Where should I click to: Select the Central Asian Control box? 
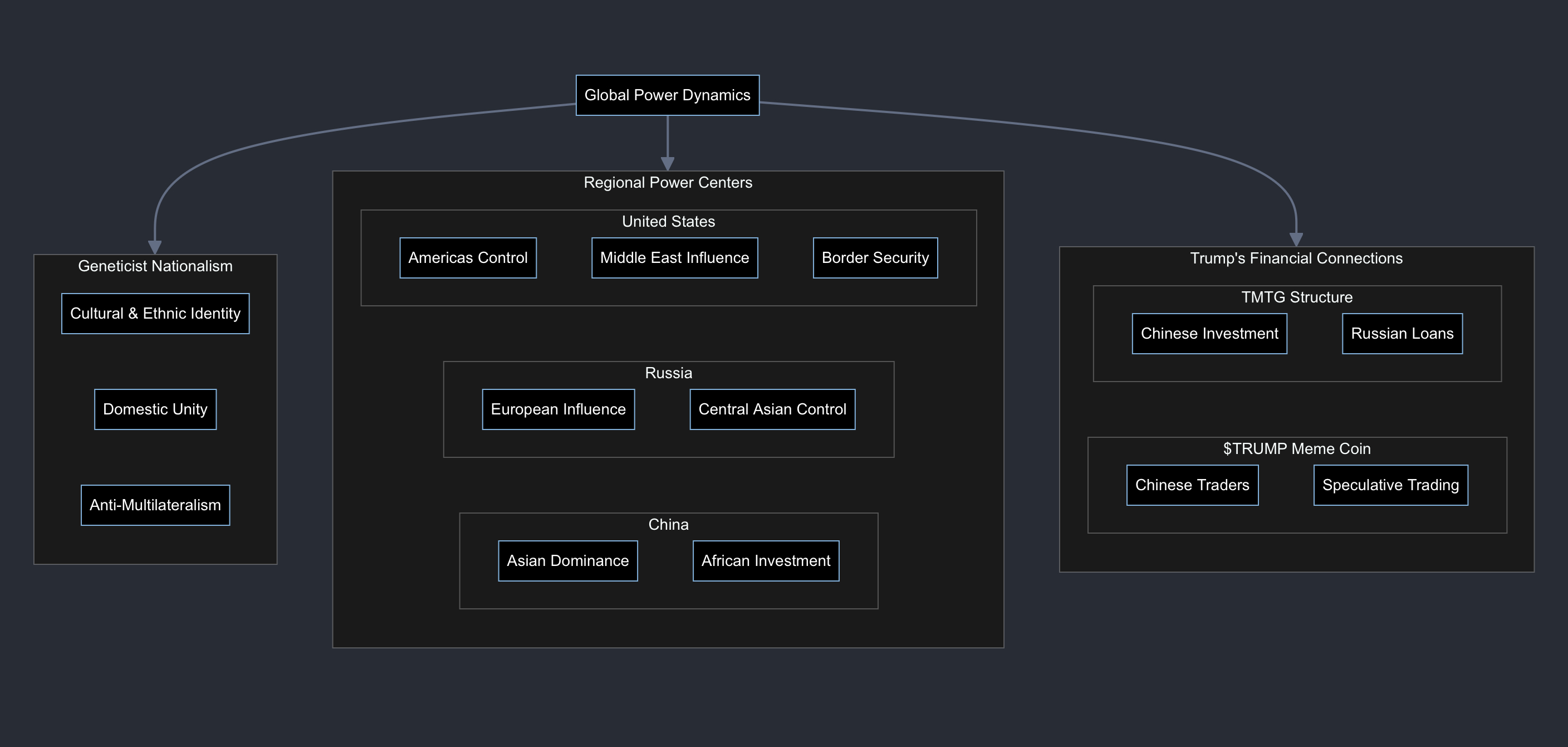click(x=772, y=409)
